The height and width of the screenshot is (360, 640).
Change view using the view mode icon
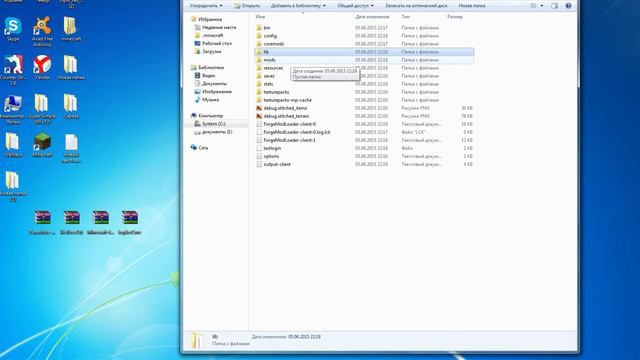(533, 6)
